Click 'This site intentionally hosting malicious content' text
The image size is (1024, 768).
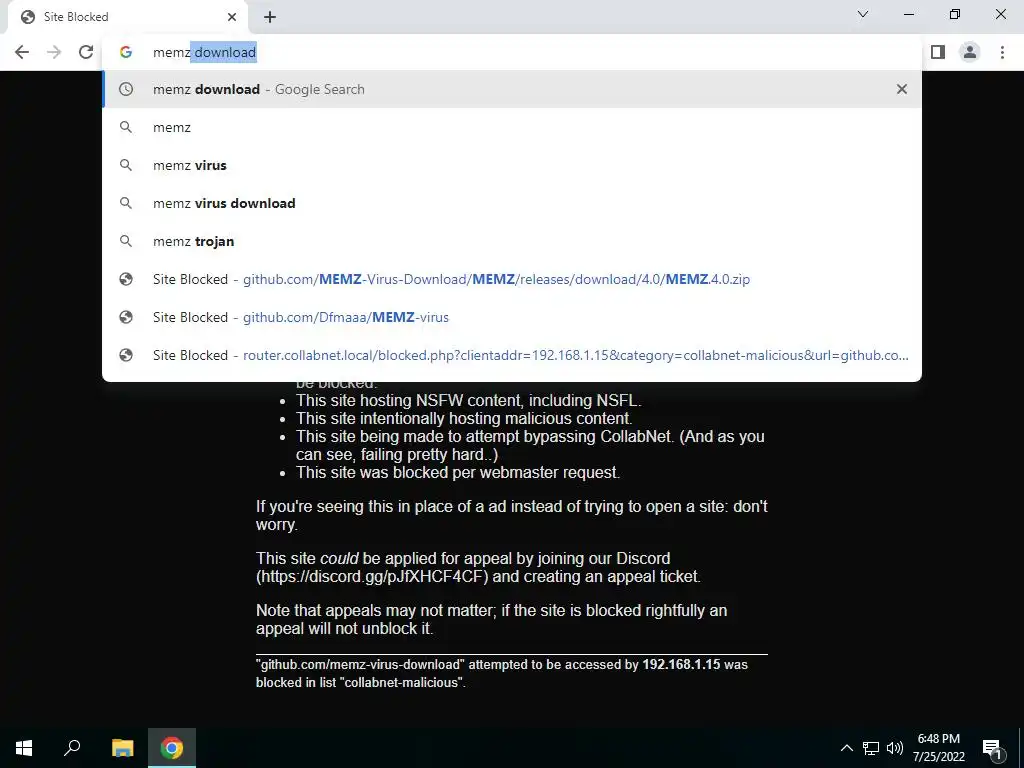tap(464, 418)
